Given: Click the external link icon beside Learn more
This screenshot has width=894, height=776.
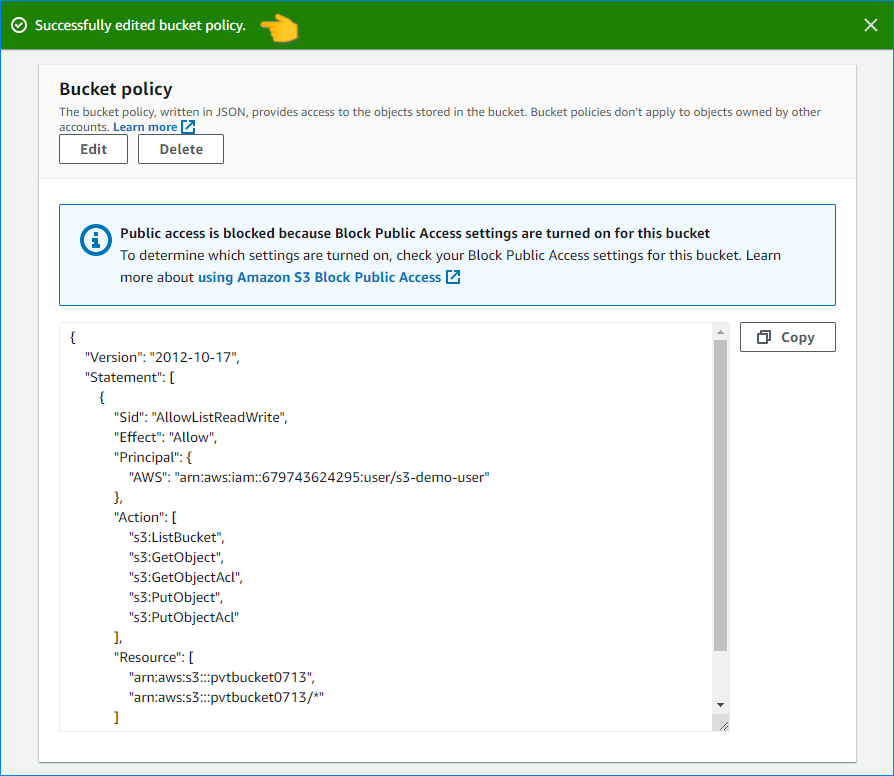Looking at the screenshot, I should (x=188, y=127).
